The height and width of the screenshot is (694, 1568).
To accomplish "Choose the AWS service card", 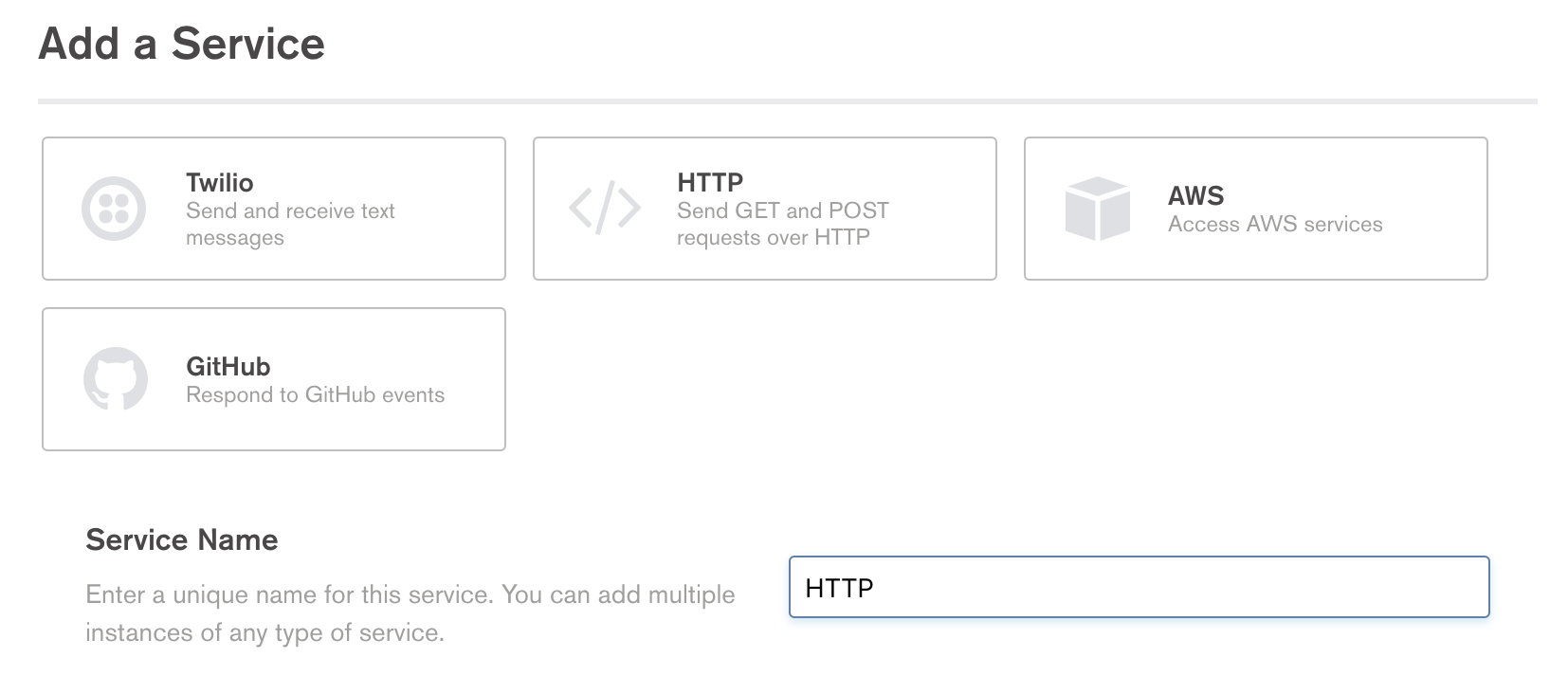I will coord(1256,209).
